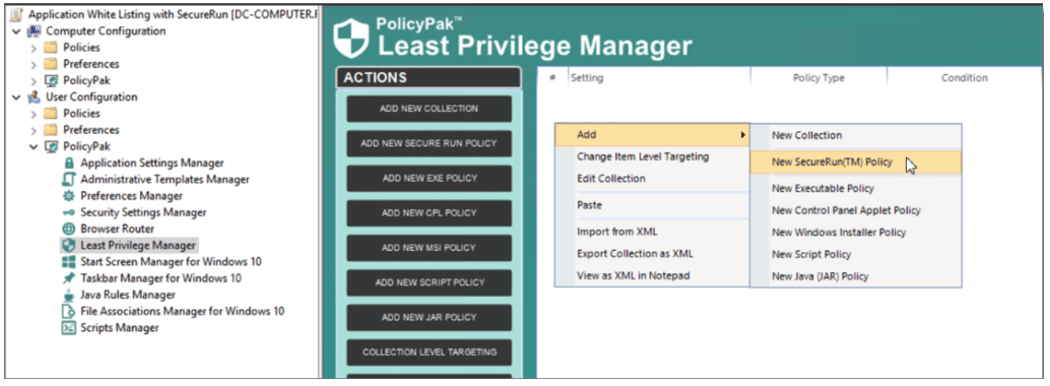The width and height of the screenshot is (1050, 386).
Task: Select Application White Listing with SecureRun root
Action: [172, 14]
